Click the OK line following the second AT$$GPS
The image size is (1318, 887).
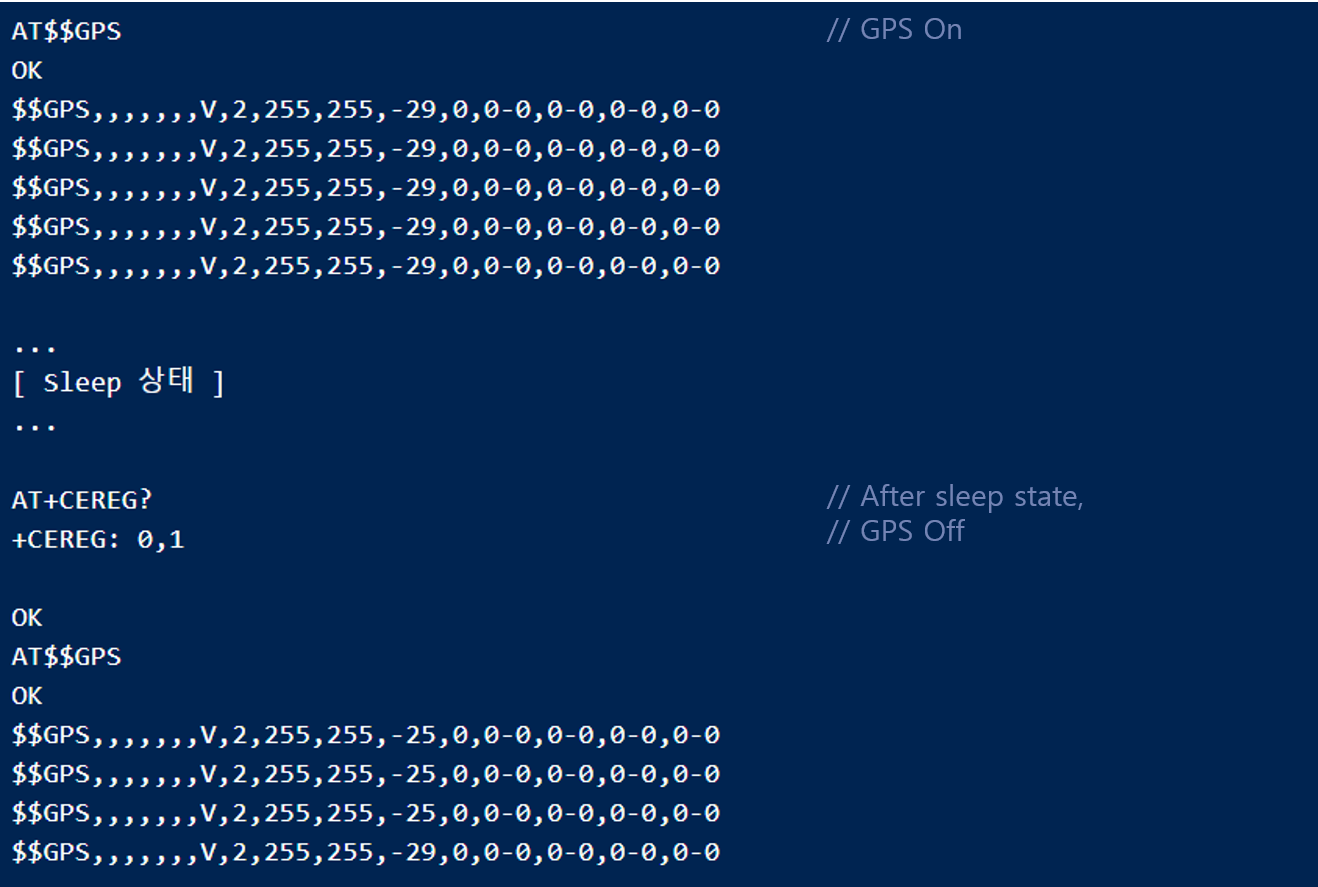(x=27, y=696)
